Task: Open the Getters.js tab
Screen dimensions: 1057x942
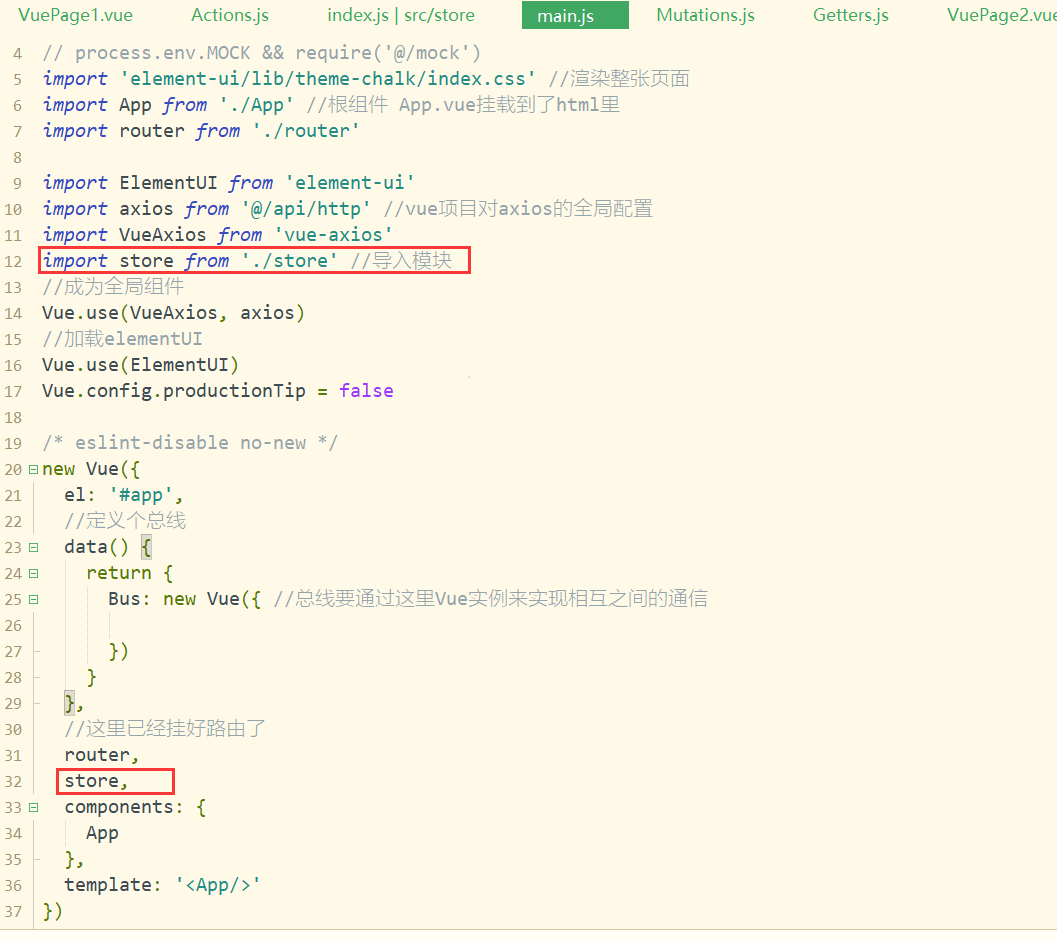Action: click(851, 15)
